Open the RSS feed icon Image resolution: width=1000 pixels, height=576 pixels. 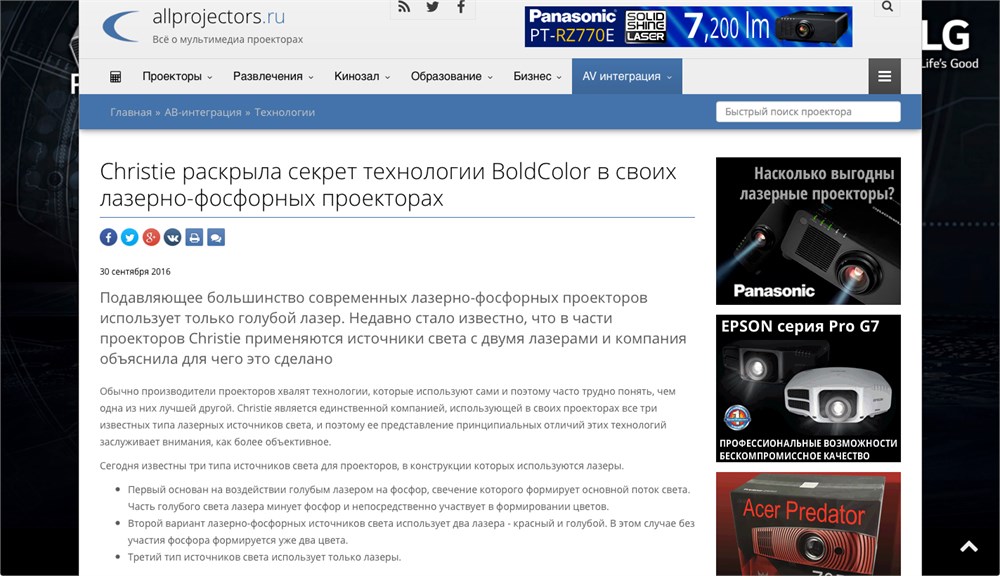click(404, 7)
